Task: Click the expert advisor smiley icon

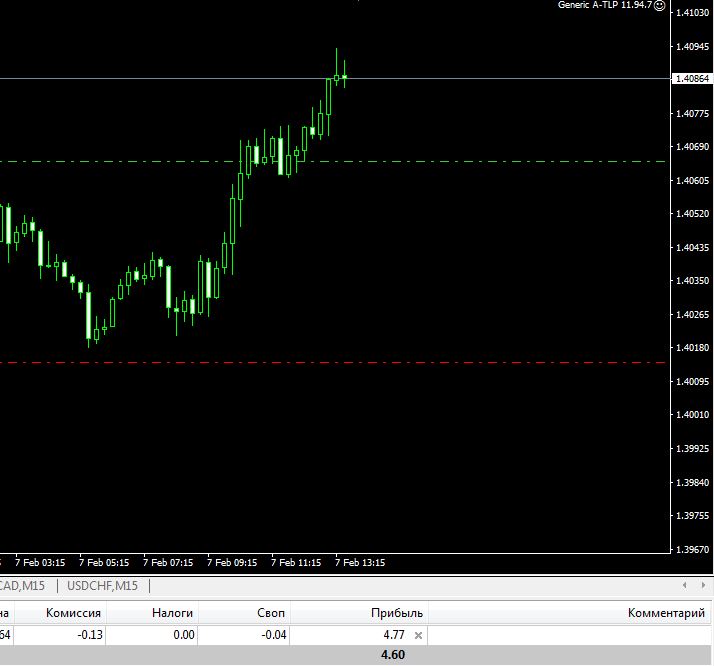Action: pyautogui.click(x=659, y=5)
